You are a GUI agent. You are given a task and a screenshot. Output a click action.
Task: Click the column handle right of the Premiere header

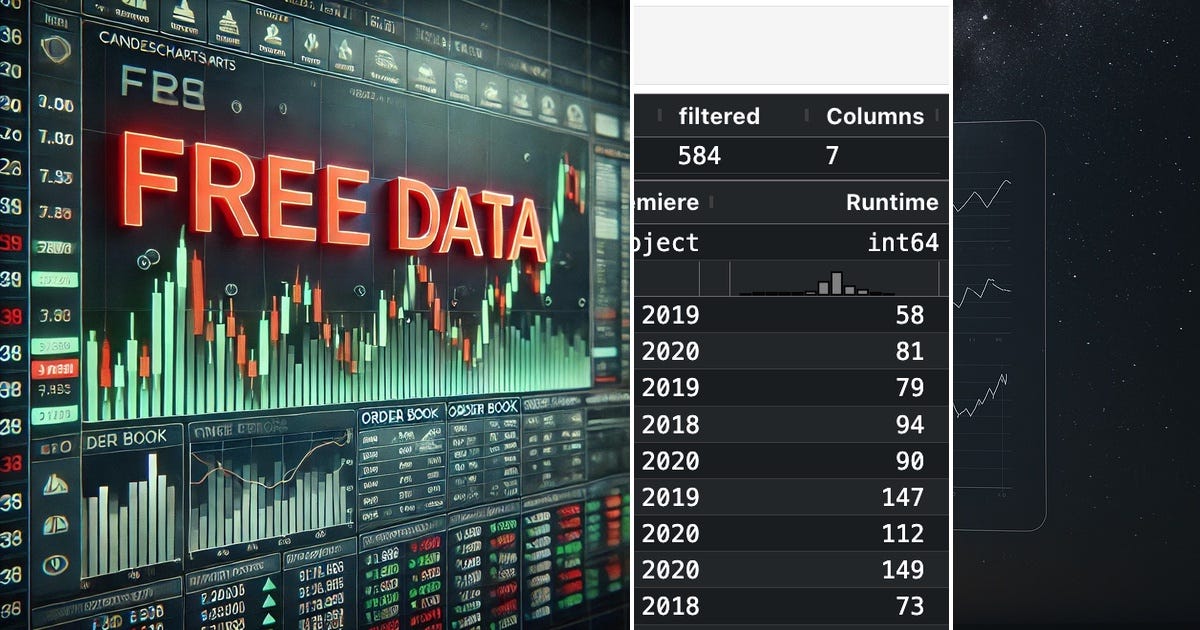[x=713, y=203]
